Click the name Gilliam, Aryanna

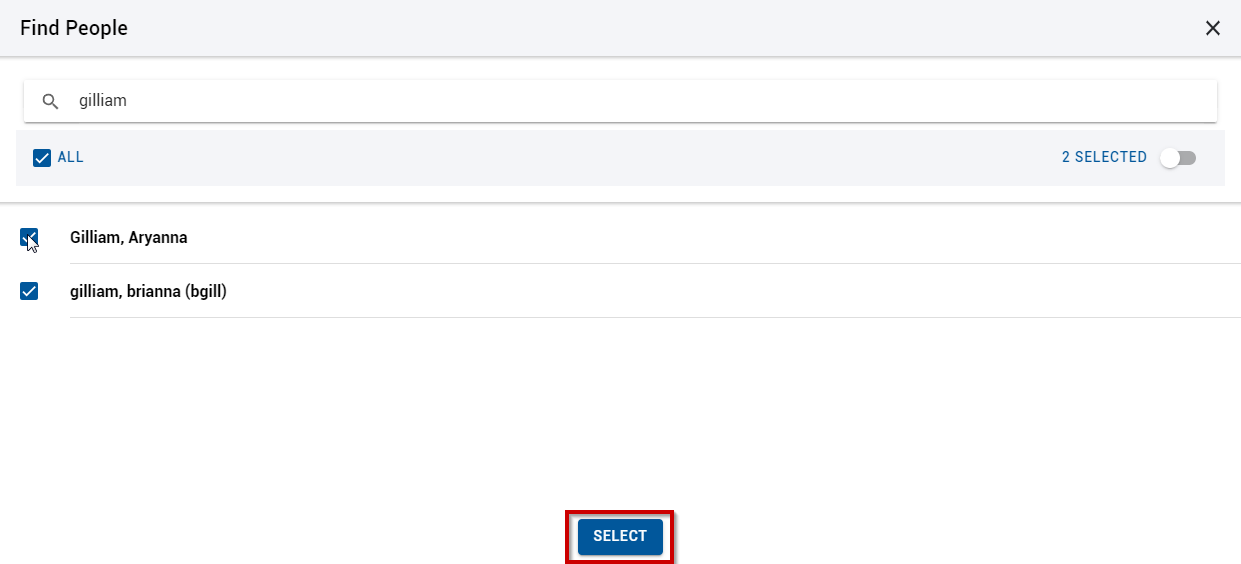click(x=129, y=238)
